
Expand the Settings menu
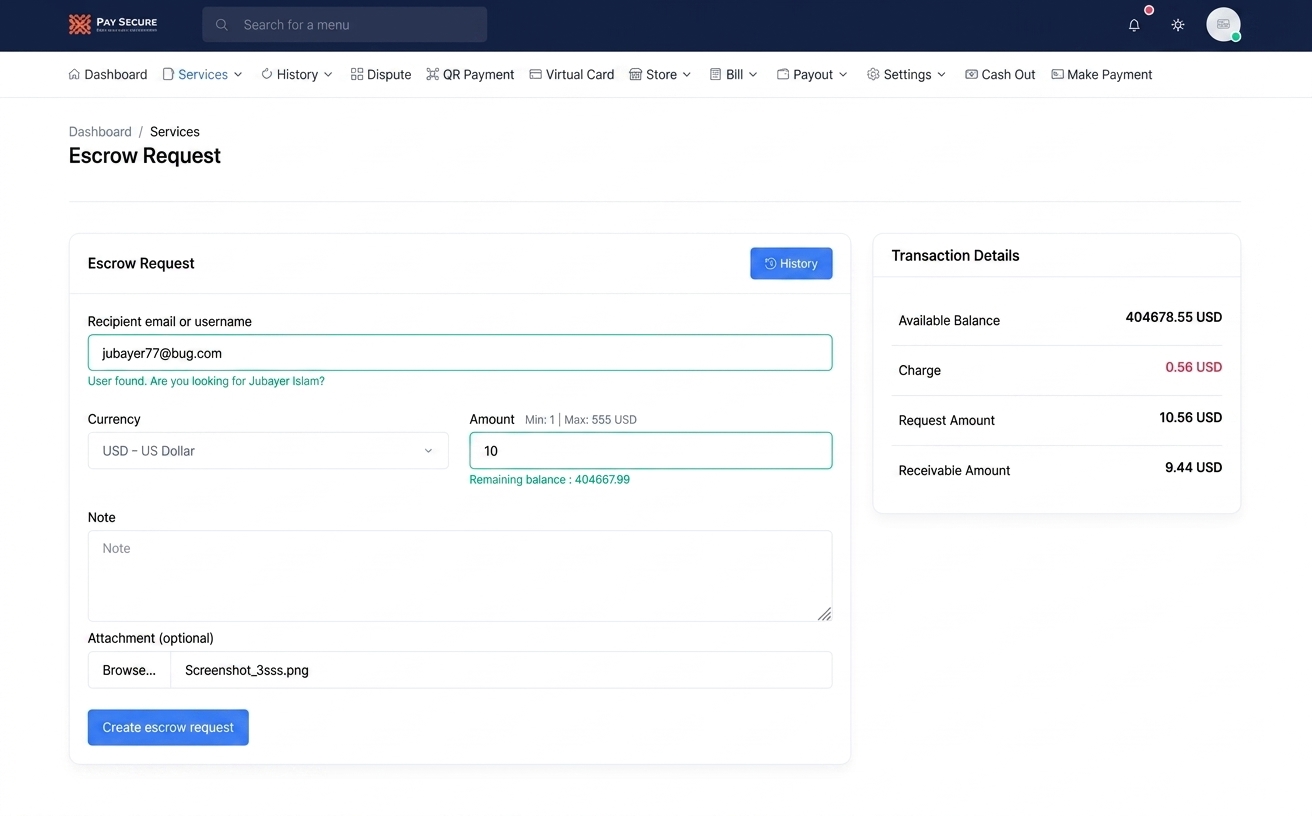click(906, 74)
